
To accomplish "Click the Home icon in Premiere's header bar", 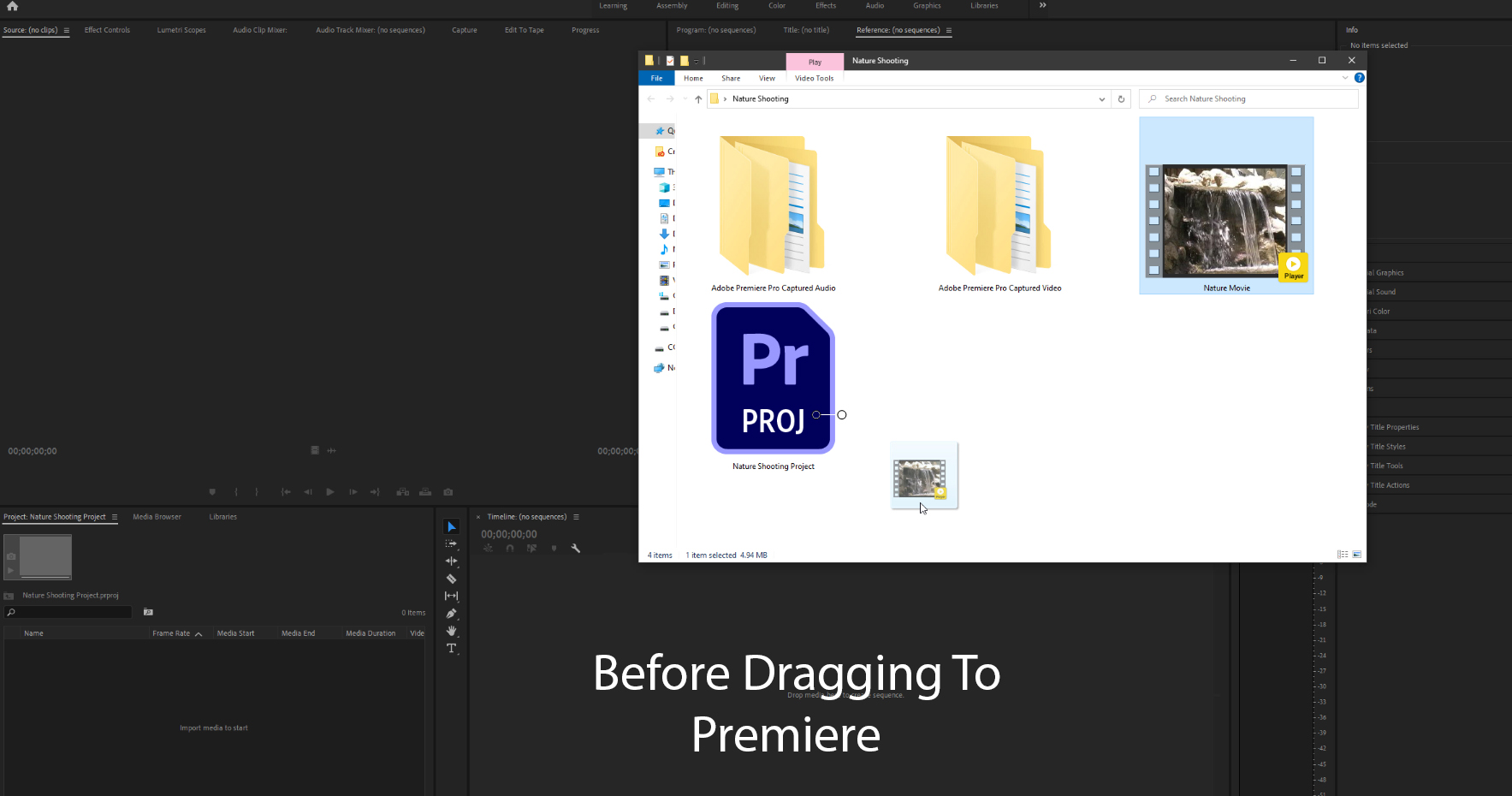I will point(12,6).
